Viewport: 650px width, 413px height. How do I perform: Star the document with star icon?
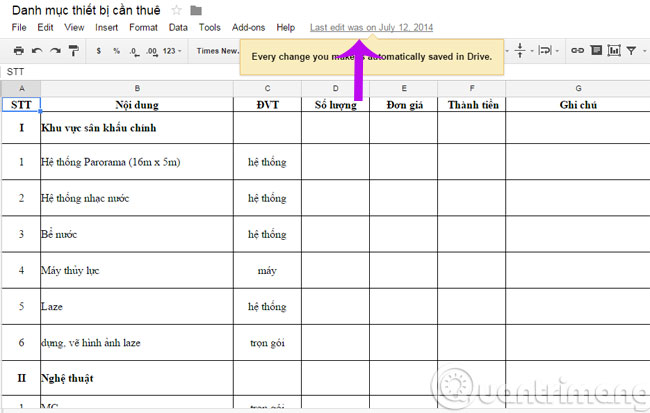point(177,10)
